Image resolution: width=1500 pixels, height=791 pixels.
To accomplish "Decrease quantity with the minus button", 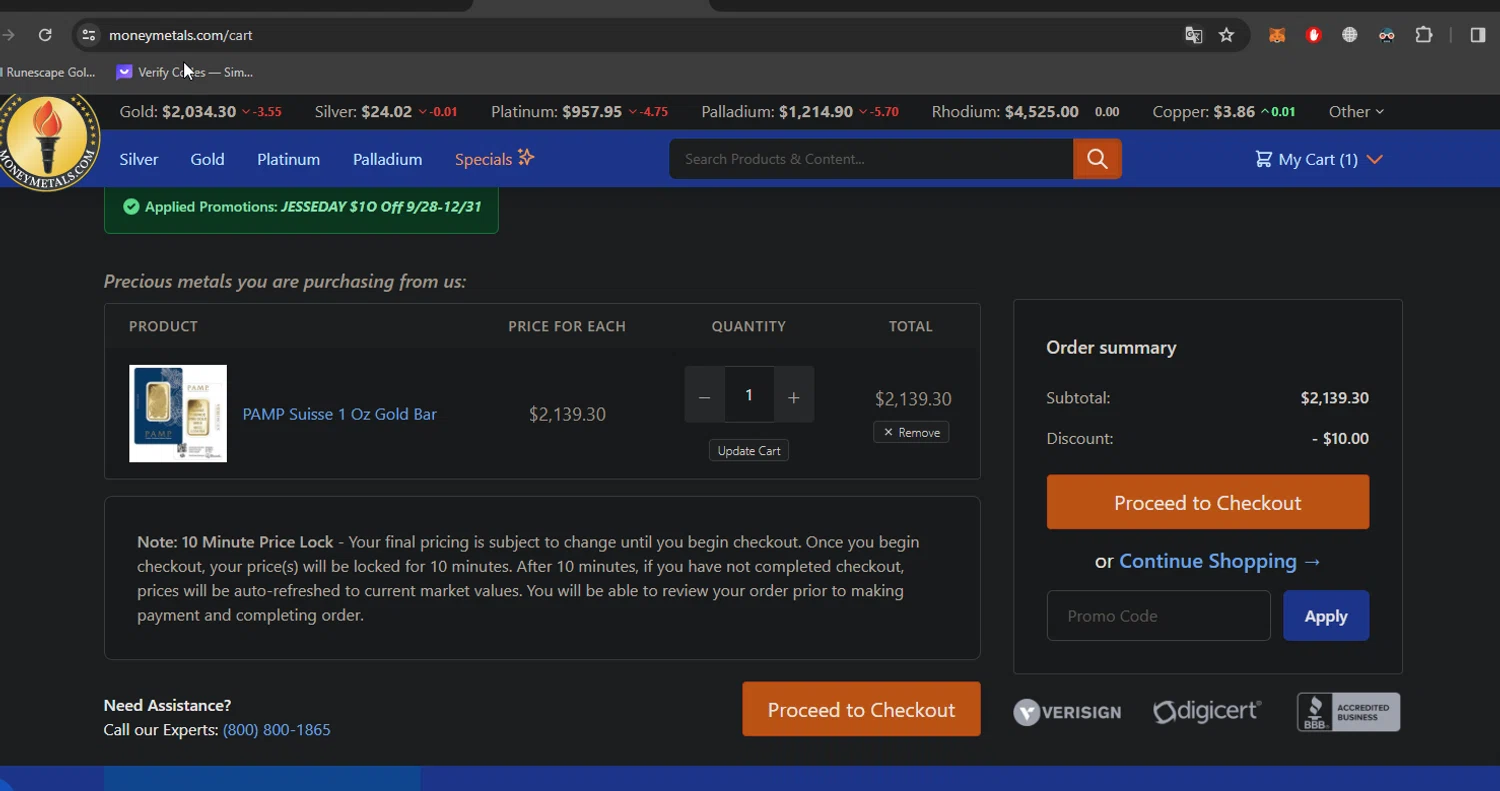I will click(704, 397).
